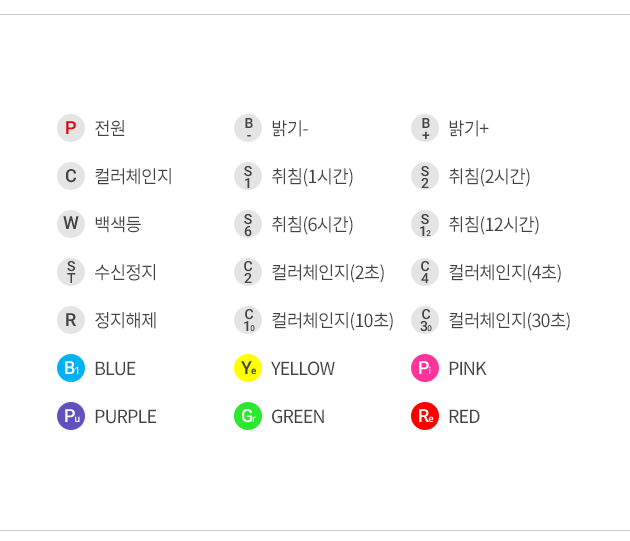Click the C color change icon

(x=71, y=176)
